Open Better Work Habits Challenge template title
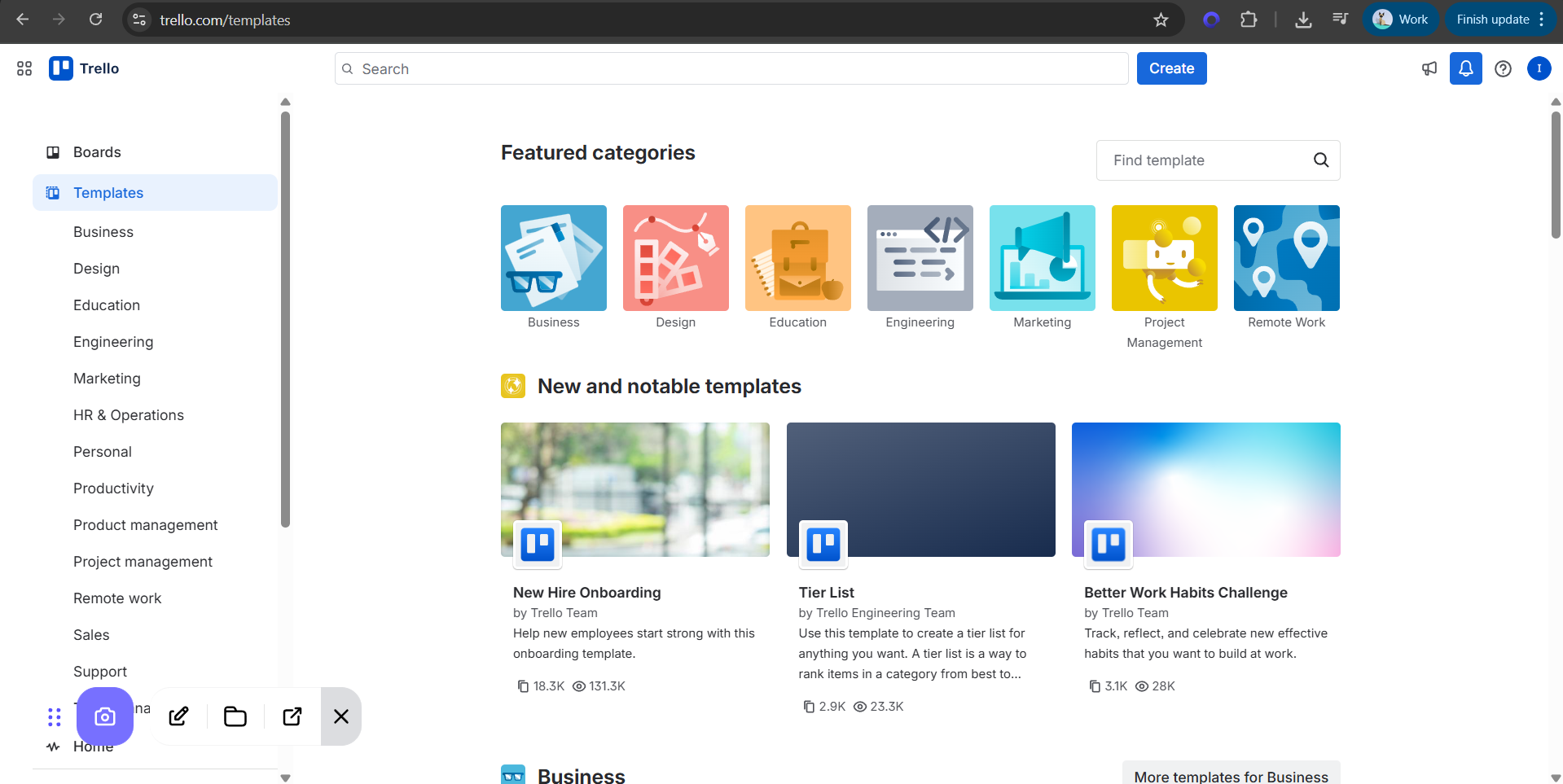Screen dimensions: 1563x784 [x=1186, y=593]
